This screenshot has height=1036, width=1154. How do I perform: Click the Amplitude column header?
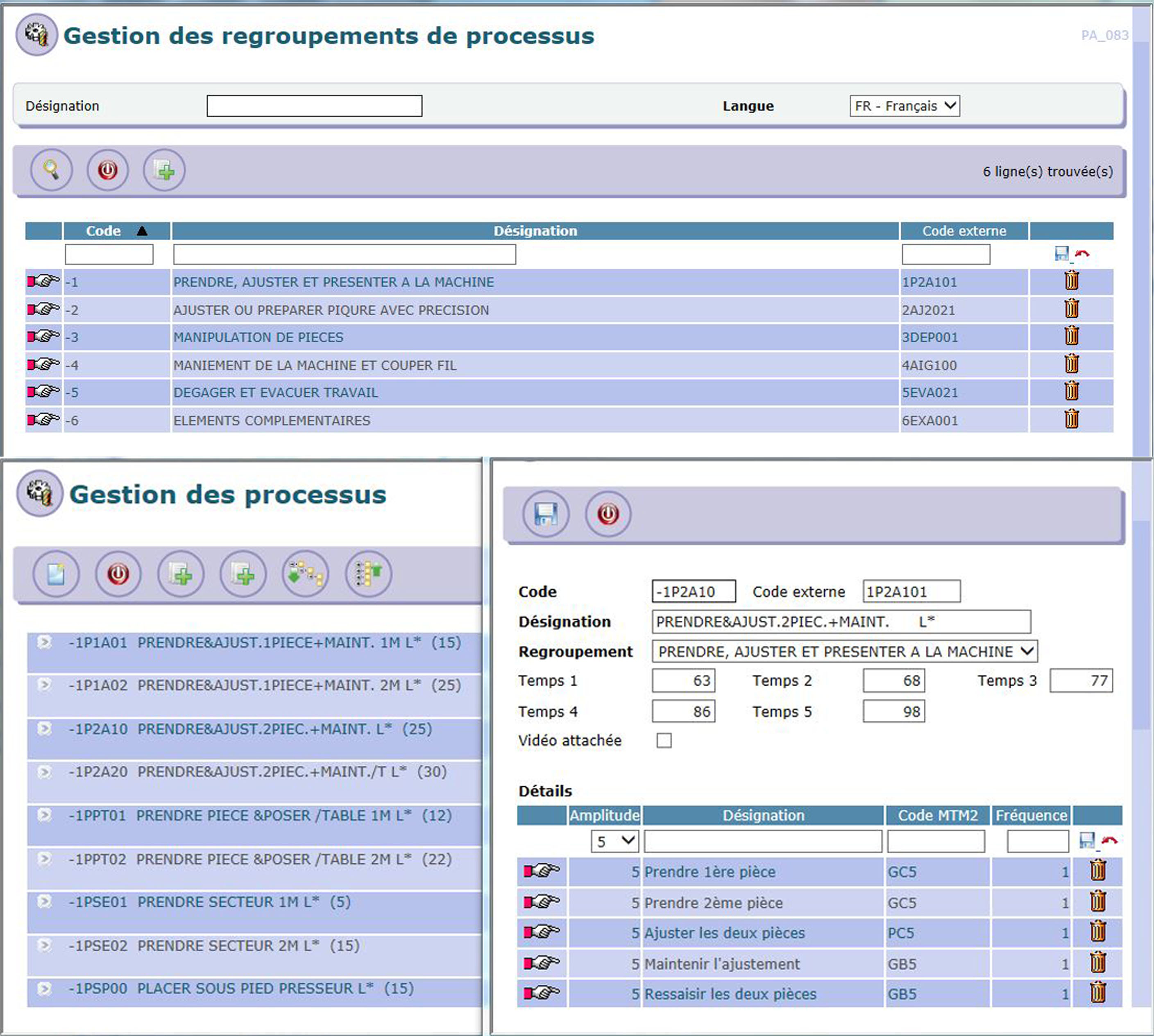click(605, 816)
